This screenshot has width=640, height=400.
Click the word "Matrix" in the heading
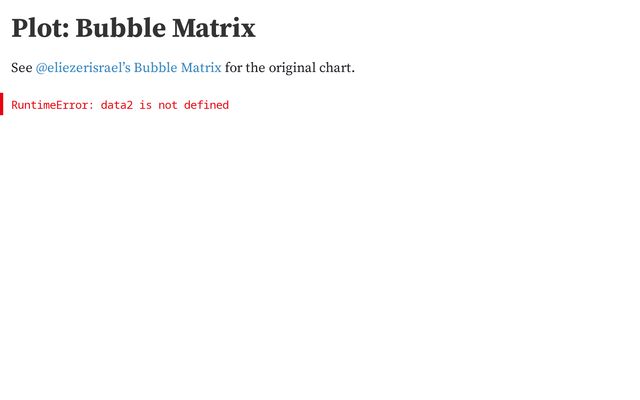[x=218, y=28]
